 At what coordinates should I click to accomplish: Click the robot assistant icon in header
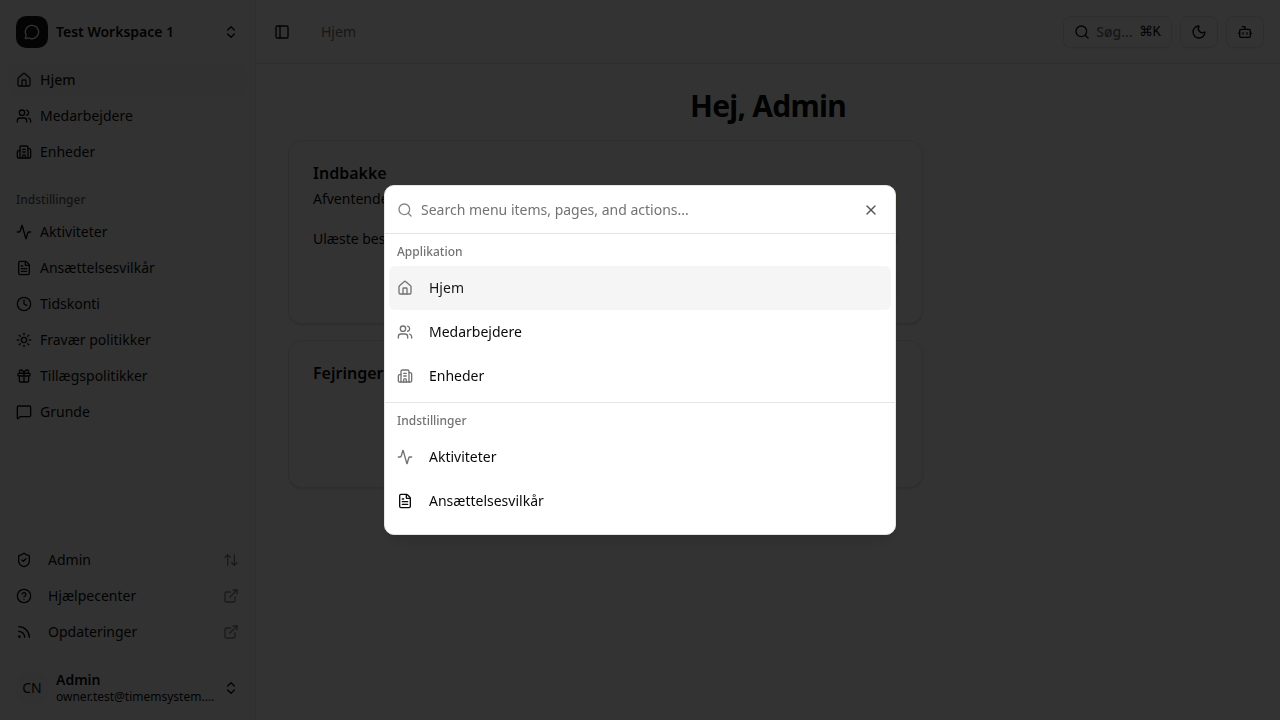[x=1245, y=32]
